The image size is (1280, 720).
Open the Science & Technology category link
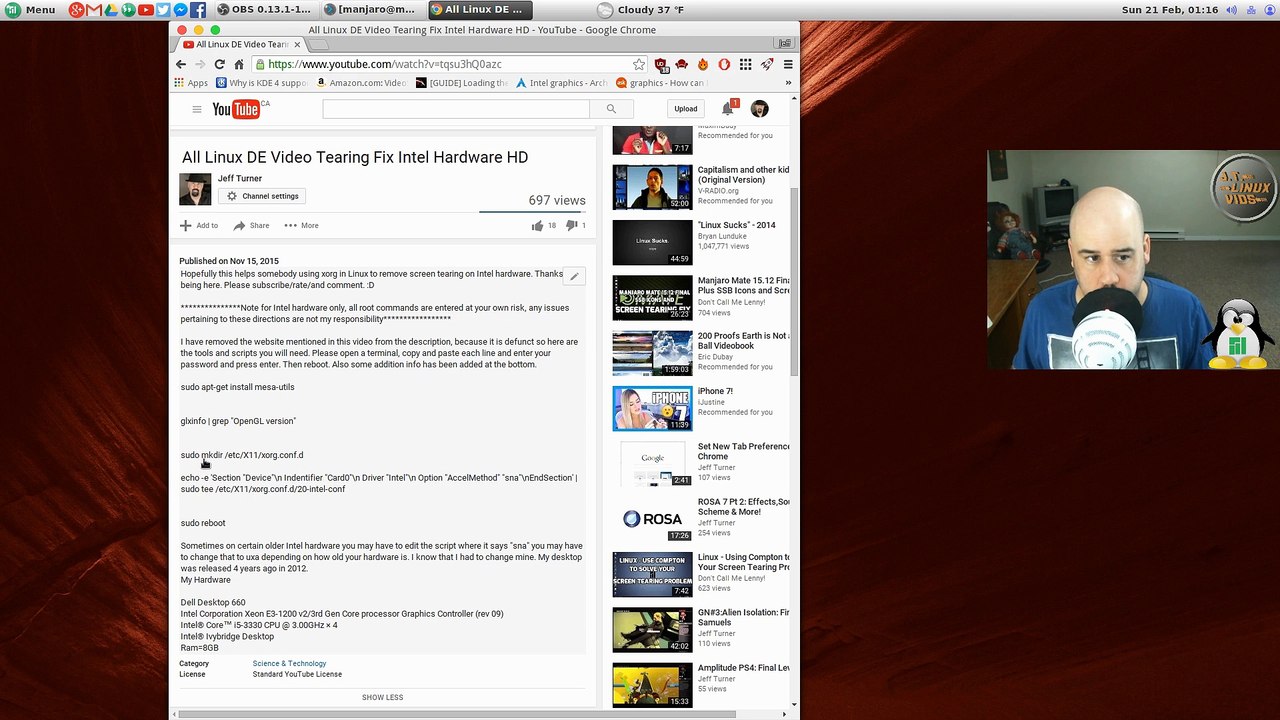point(289,664)
